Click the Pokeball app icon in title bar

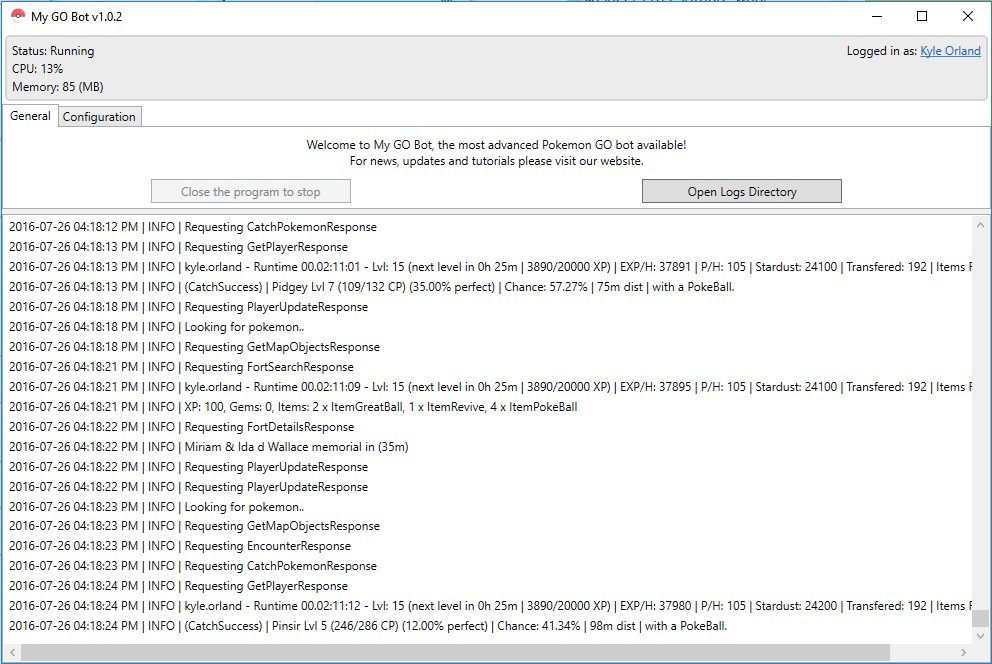pos(18,16)
